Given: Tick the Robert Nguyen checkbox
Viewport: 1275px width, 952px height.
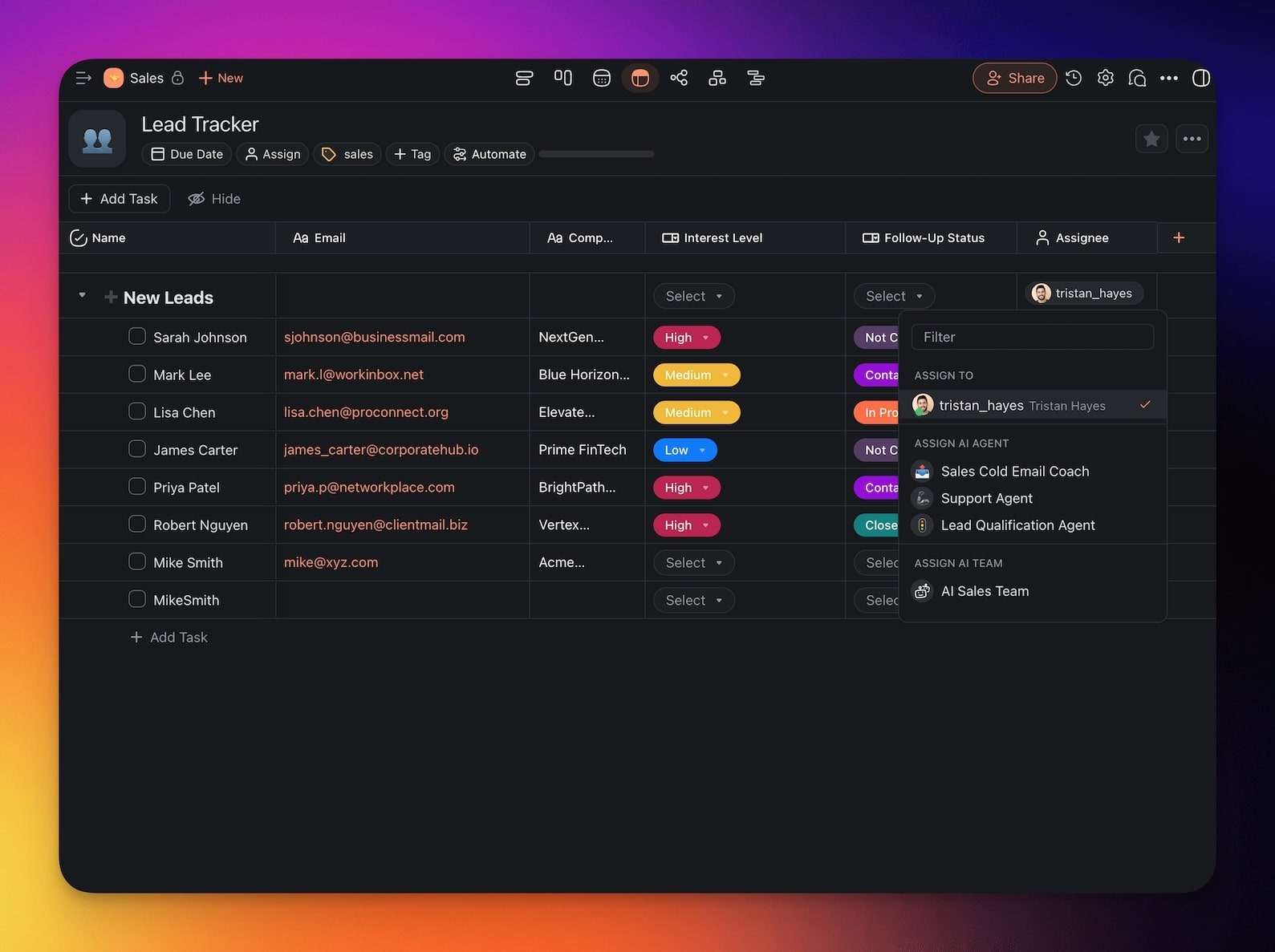Looking at the screenshot, I should point(137,524).
